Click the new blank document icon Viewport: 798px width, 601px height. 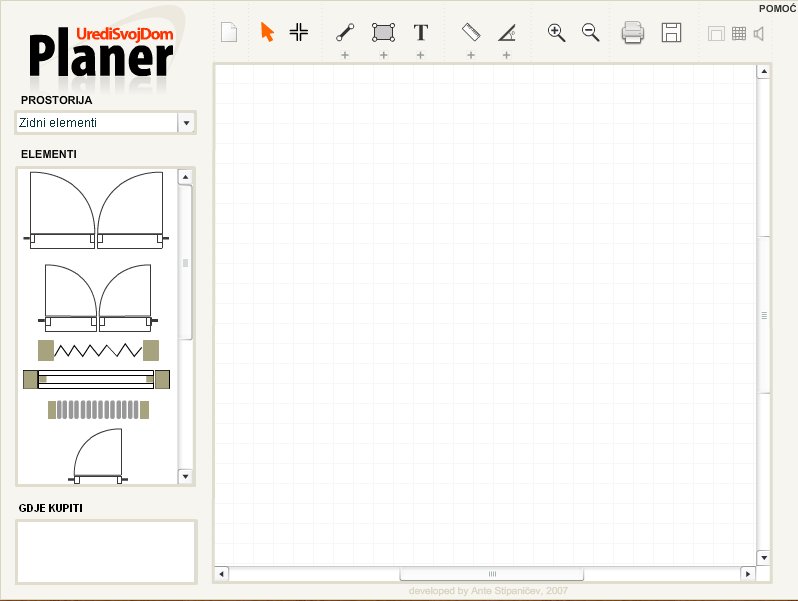tap(229, 32)
